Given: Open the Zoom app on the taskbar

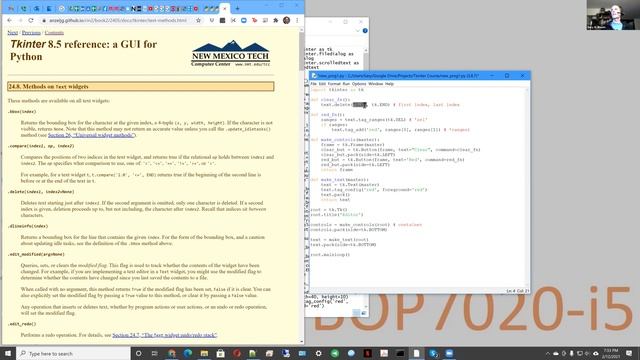Looking at the screenshot, I should (449, 353).
